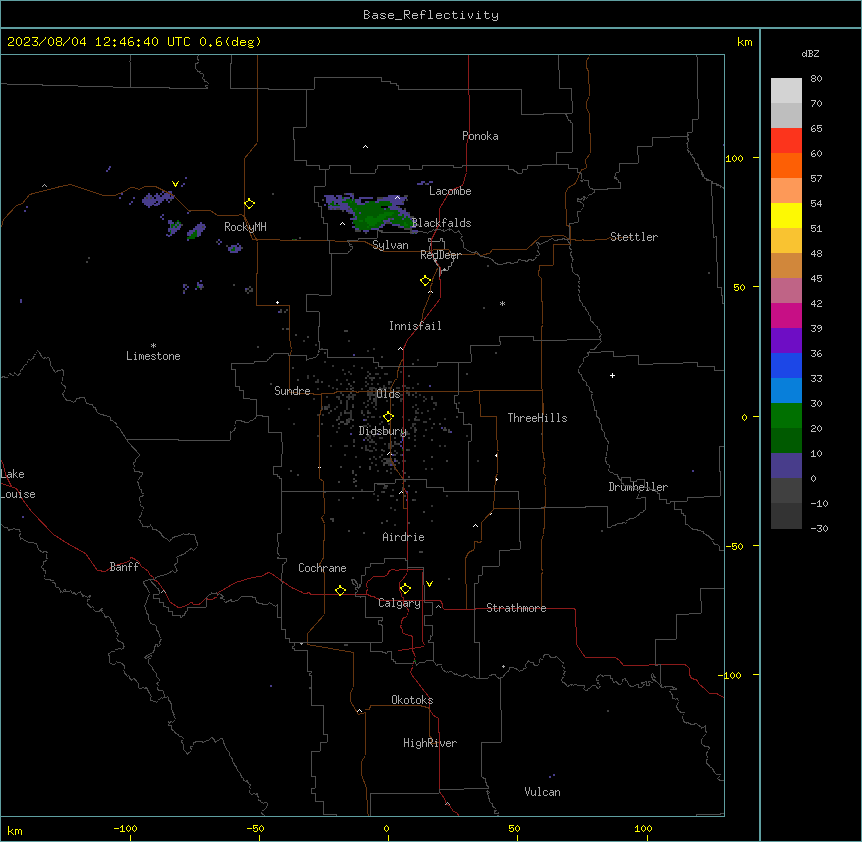
Task: Click the HighRiver map label
Action: coord(430,743)
